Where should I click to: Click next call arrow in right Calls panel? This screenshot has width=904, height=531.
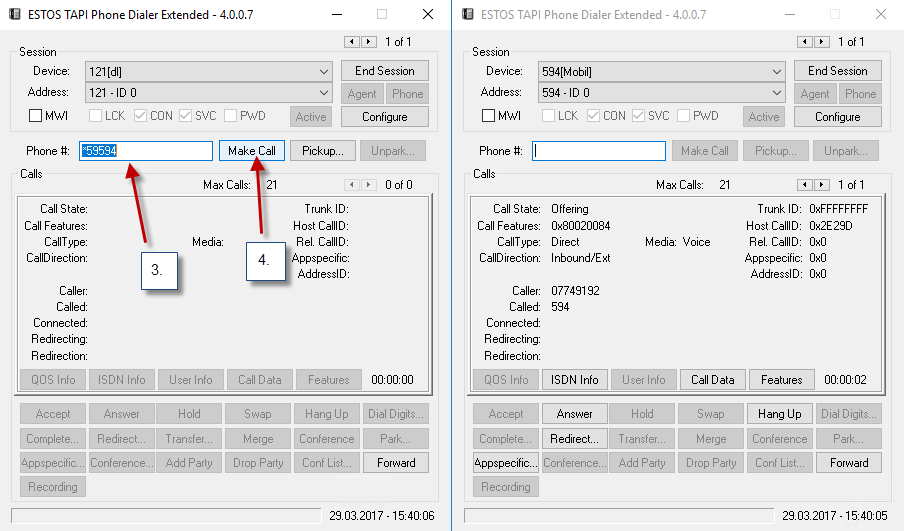(x=821, y=185)
